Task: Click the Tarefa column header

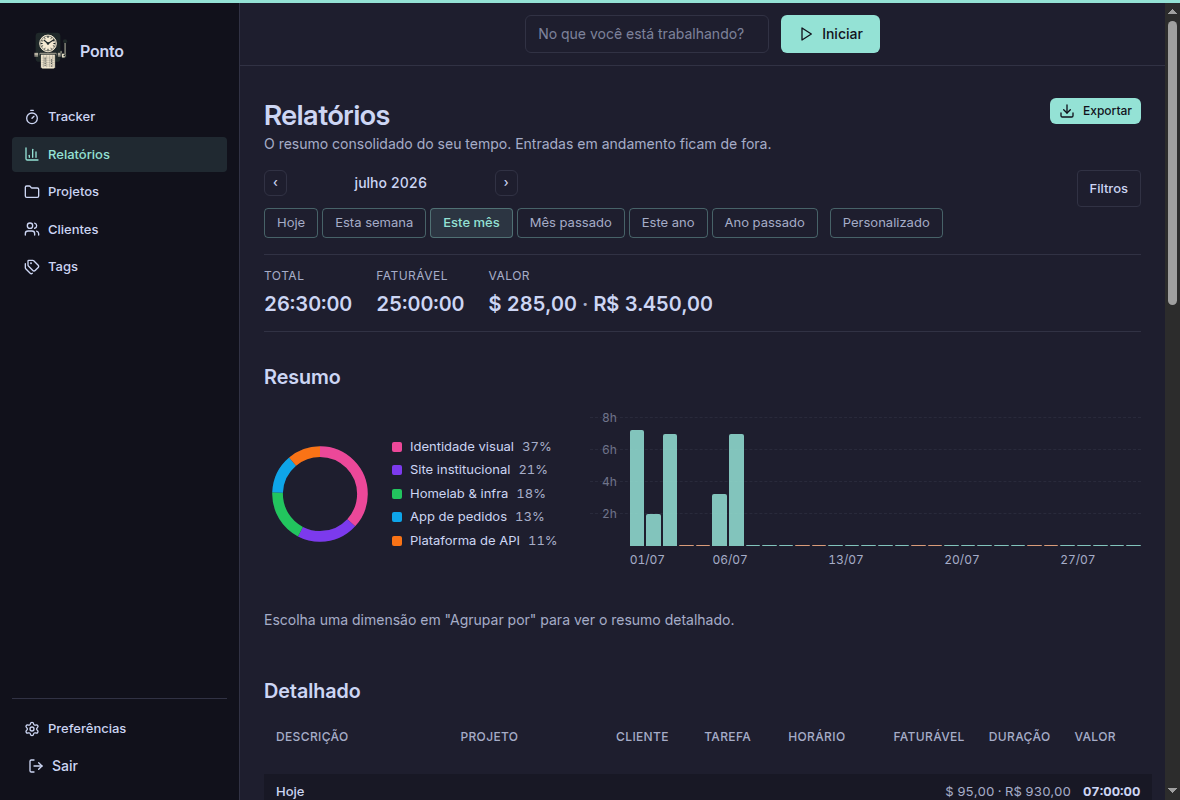Action: pos(728,737)
